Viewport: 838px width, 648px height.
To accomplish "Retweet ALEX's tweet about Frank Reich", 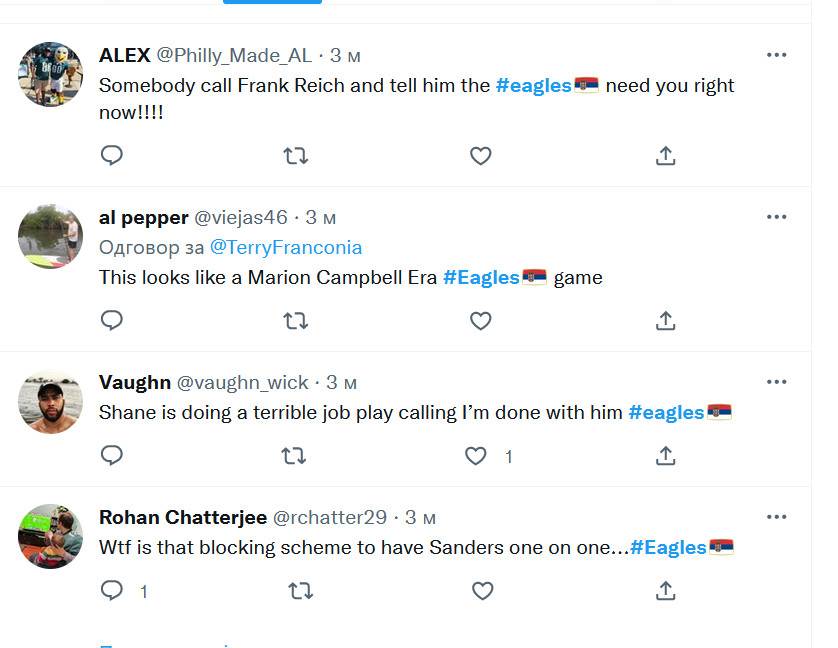I will (295, 155).
